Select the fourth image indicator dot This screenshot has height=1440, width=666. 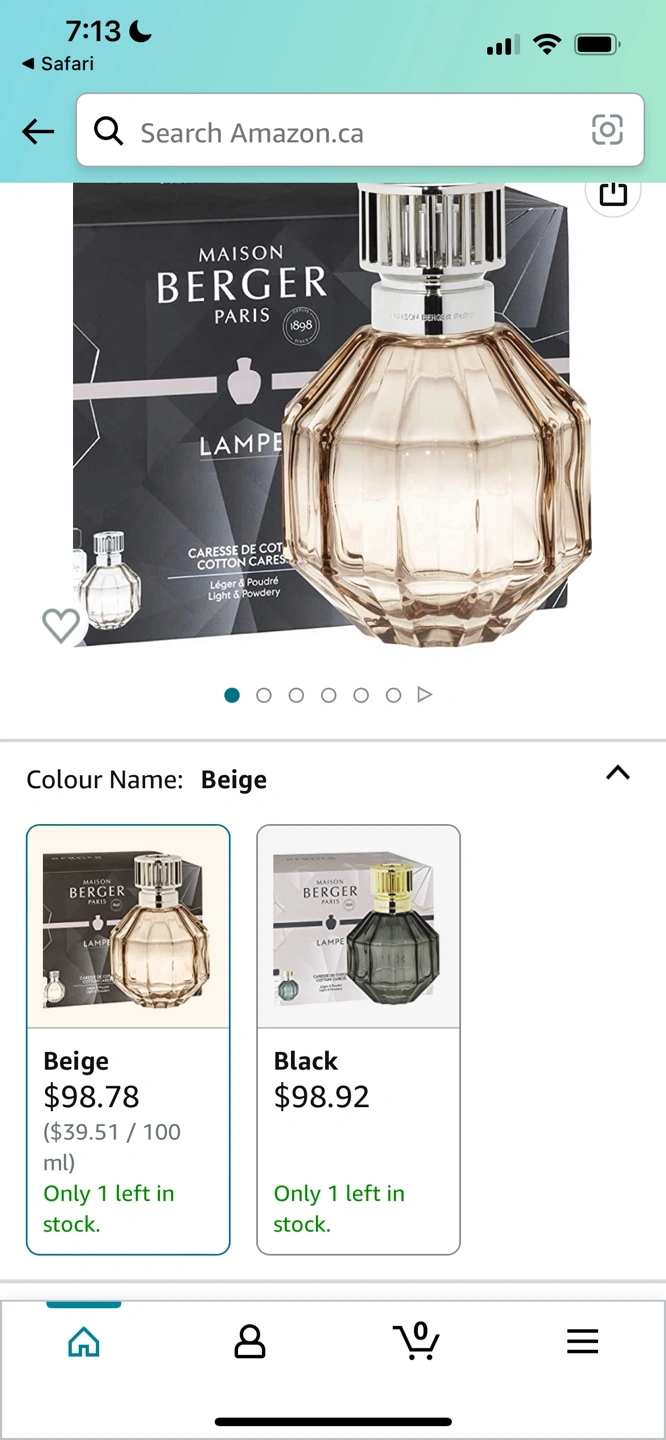click(x=328, y=695)
